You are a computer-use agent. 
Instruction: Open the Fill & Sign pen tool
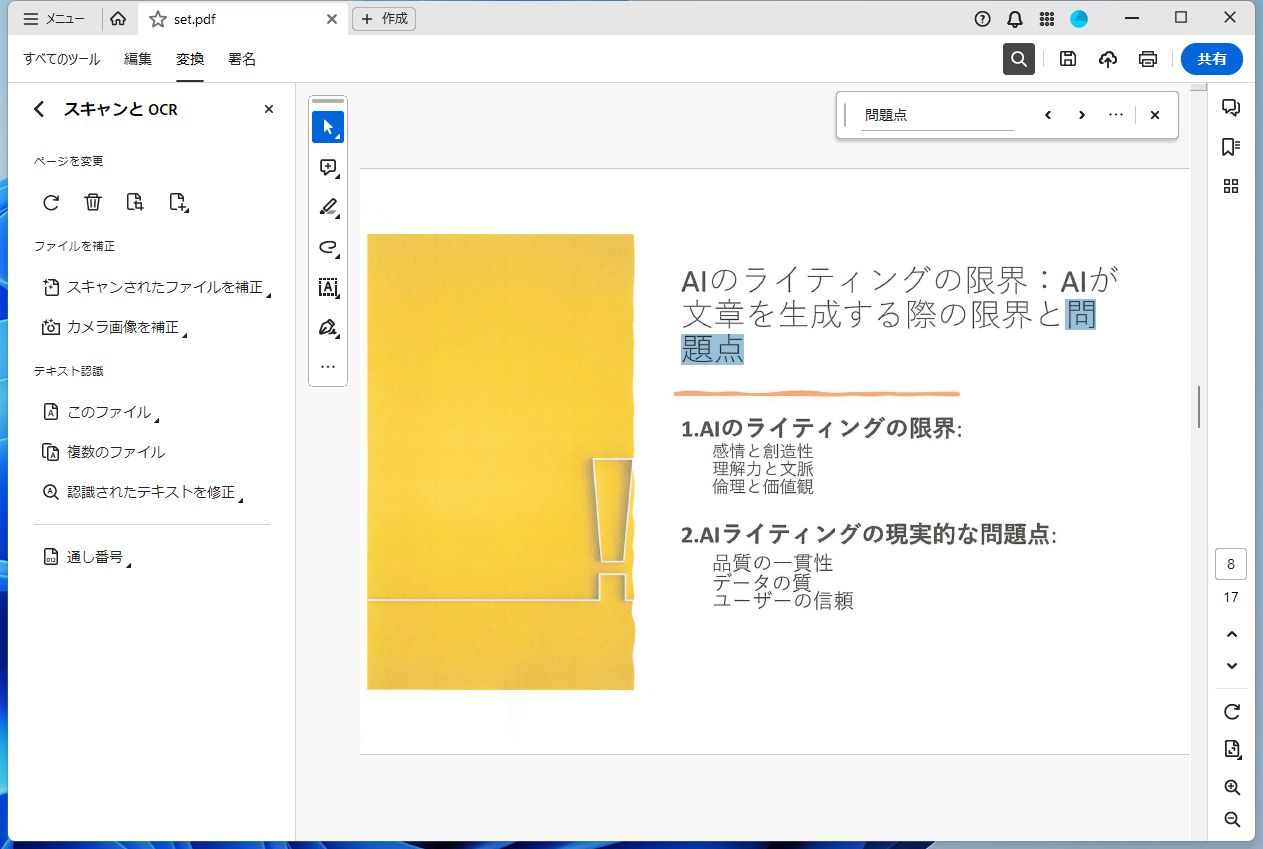click(328, 327)
